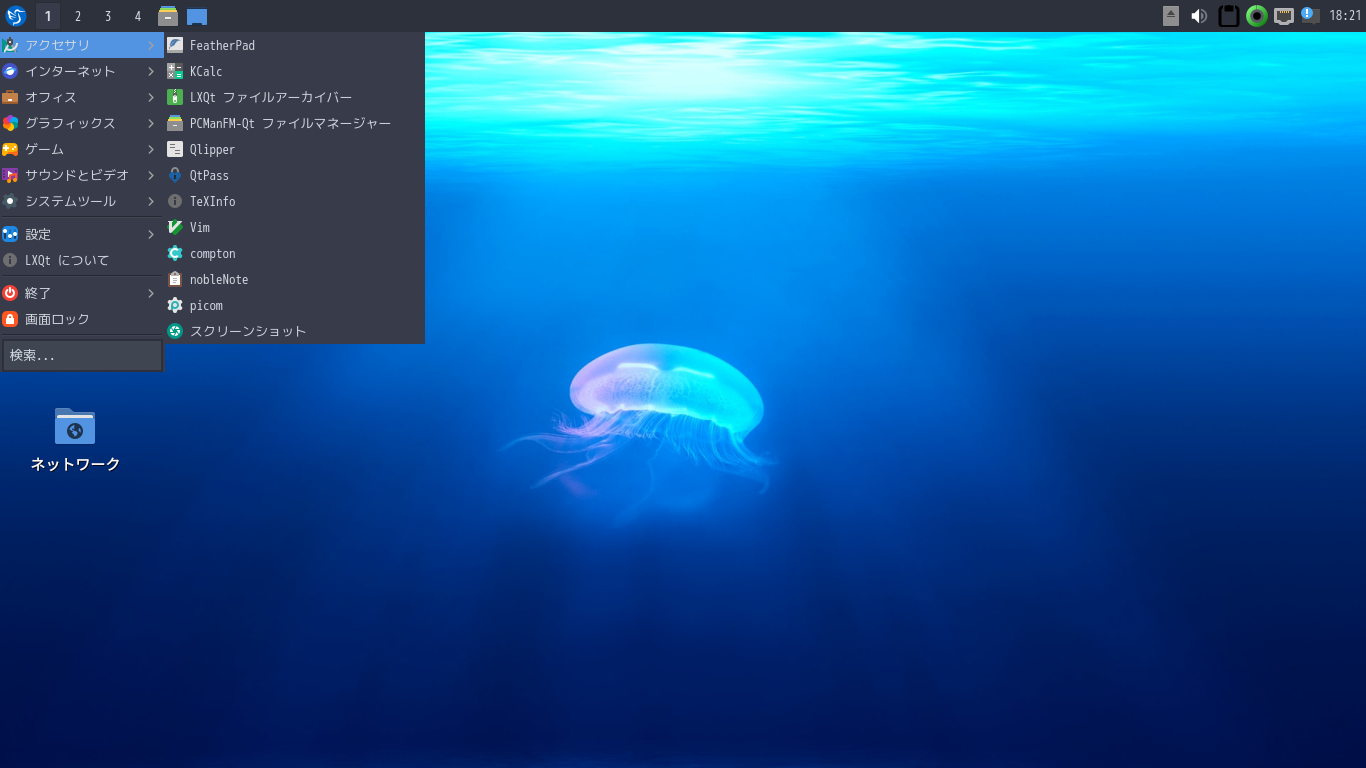
Task: Switch to workspace 2 on the panel
Action: coord(77,16)
